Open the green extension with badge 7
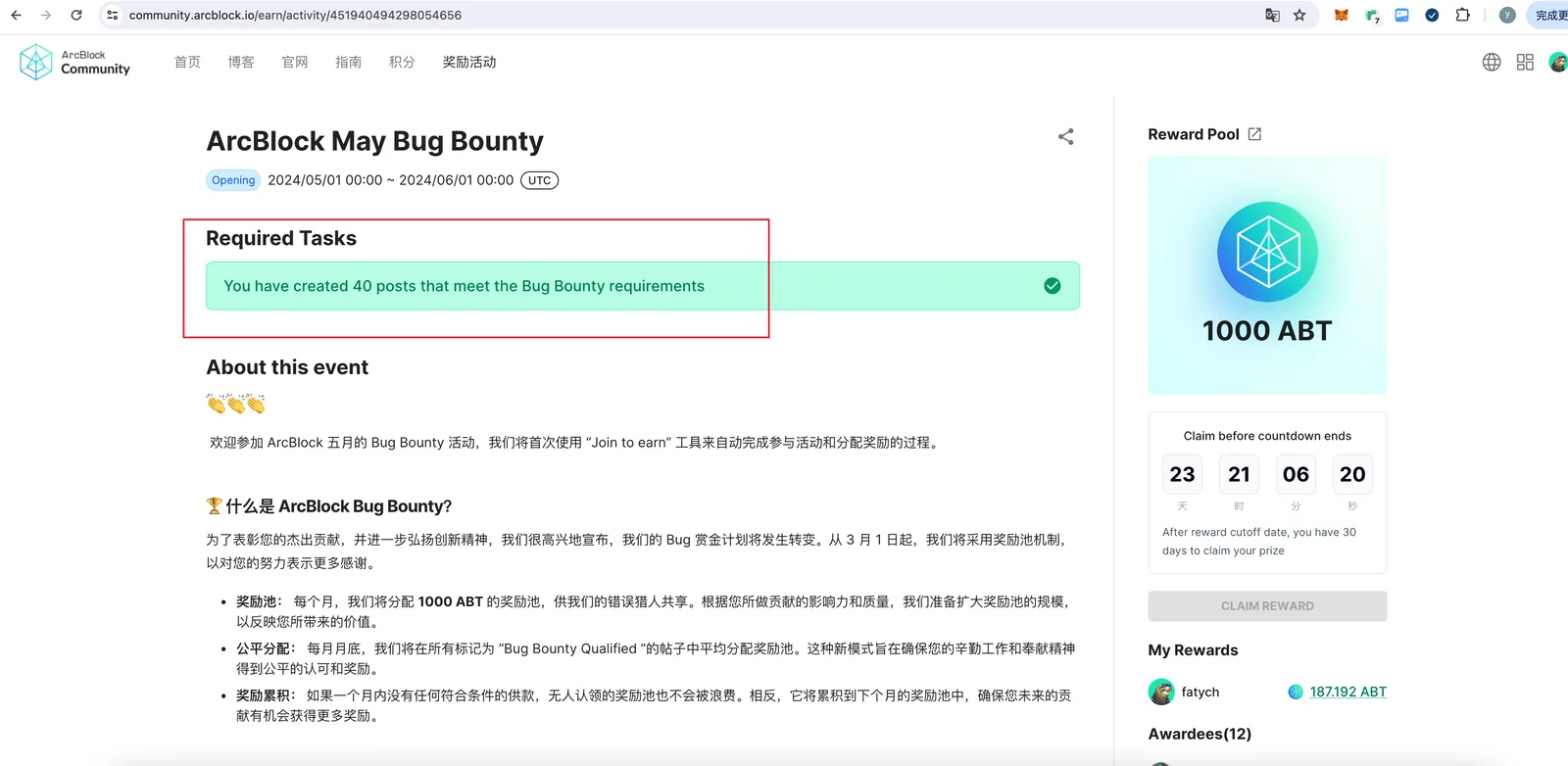1568x766 pixels. tap(1372, 16)
